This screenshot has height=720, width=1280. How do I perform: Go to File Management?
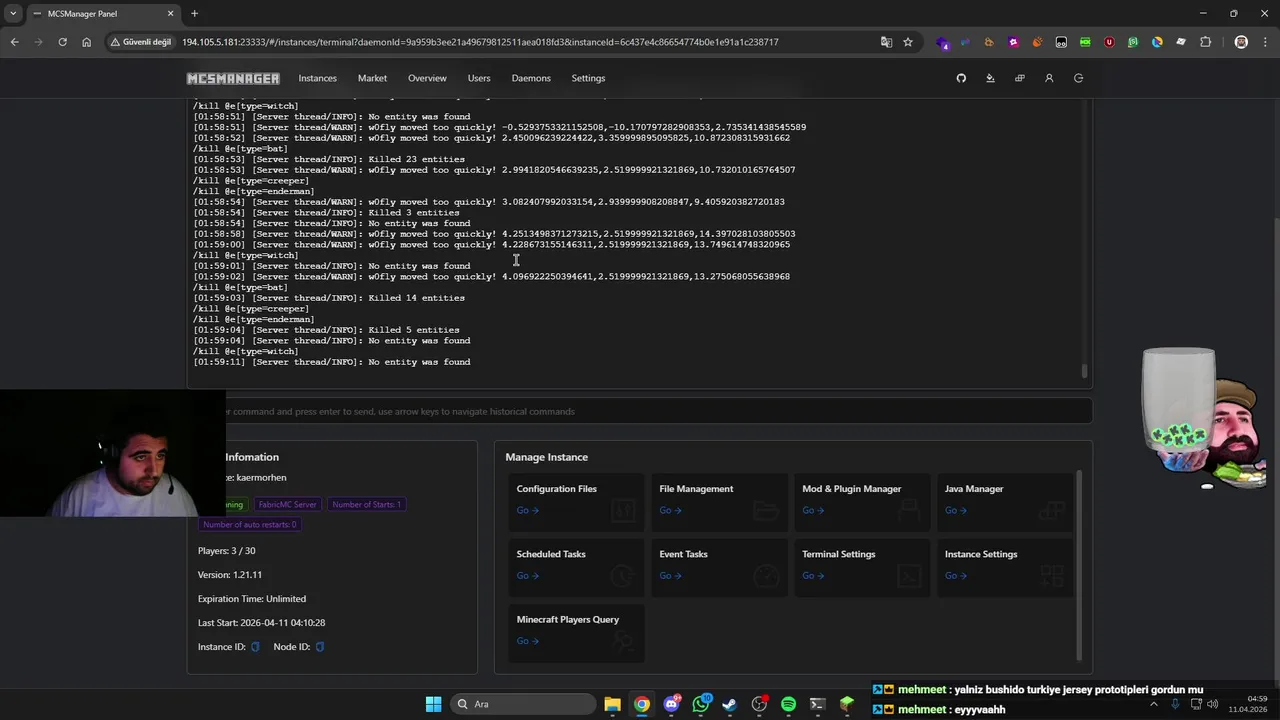pos(670,510)
